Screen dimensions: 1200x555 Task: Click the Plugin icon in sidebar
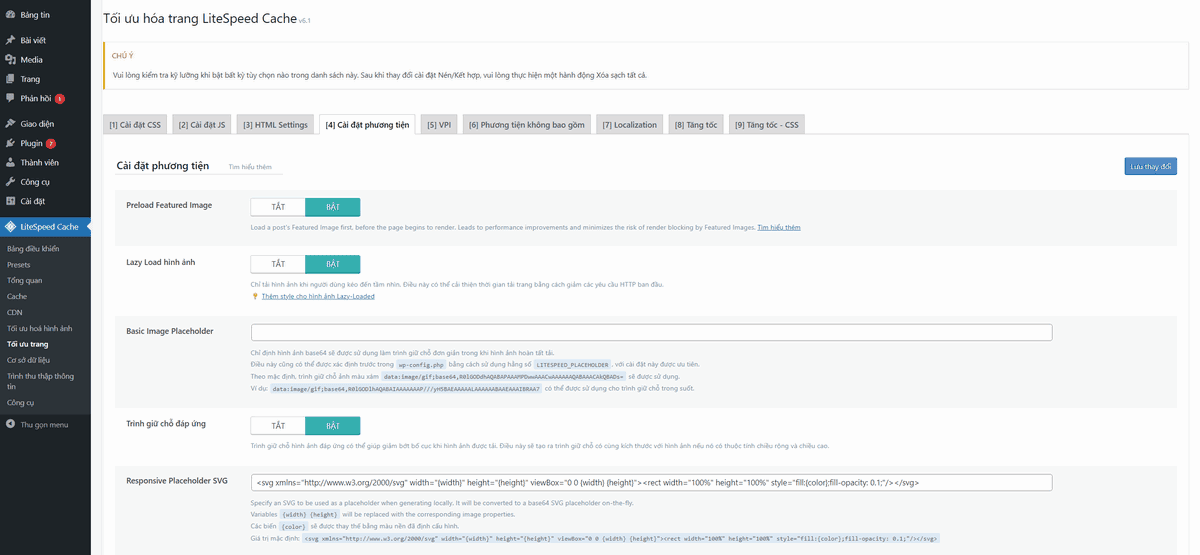[10, 143]
